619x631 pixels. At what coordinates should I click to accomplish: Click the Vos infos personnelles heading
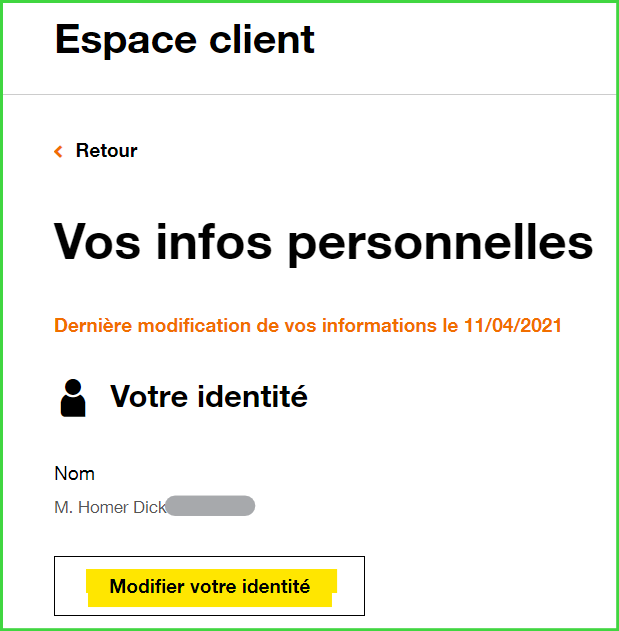[323, 241]
